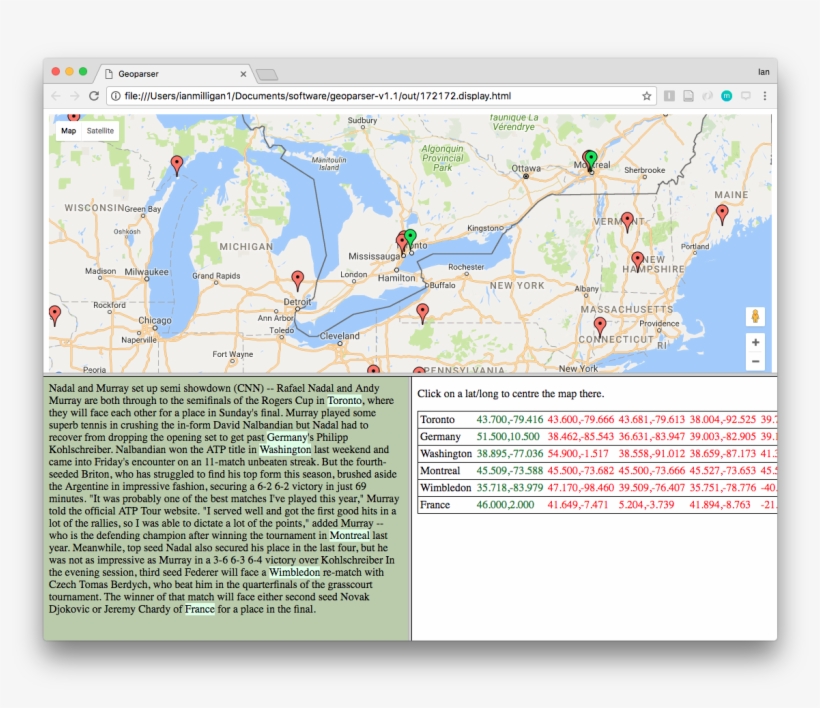The height and width of the screenshot is (708, 820).
Task: Click the address bar URL field
Action: 380,96
